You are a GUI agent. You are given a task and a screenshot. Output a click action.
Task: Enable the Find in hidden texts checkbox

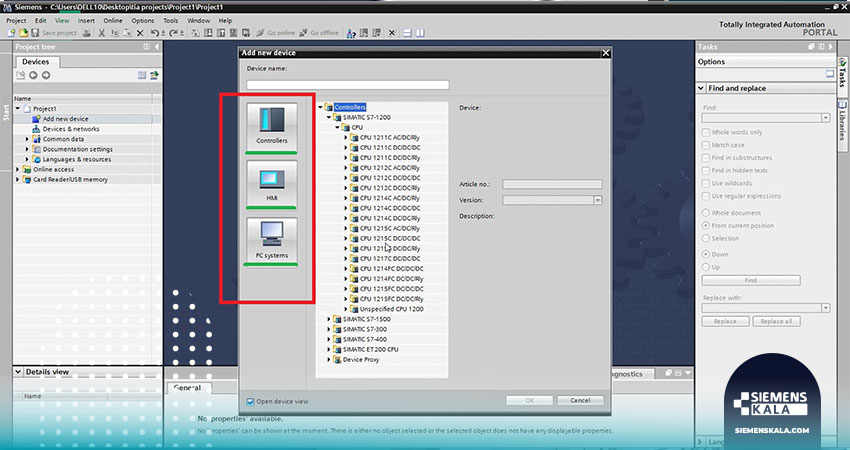706,170
